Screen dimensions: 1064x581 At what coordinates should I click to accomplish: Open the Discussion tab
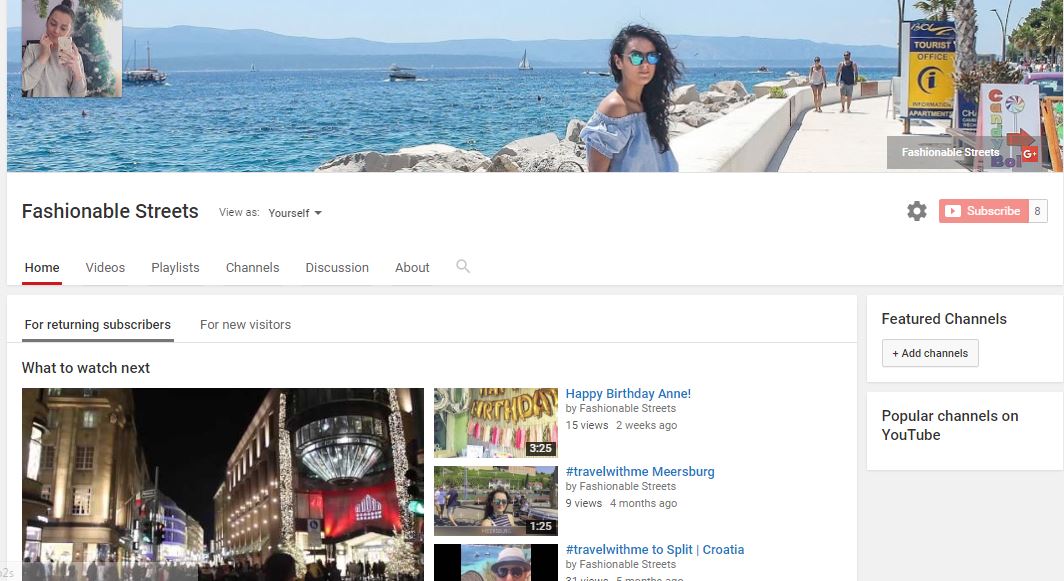(x=337, y=267)
